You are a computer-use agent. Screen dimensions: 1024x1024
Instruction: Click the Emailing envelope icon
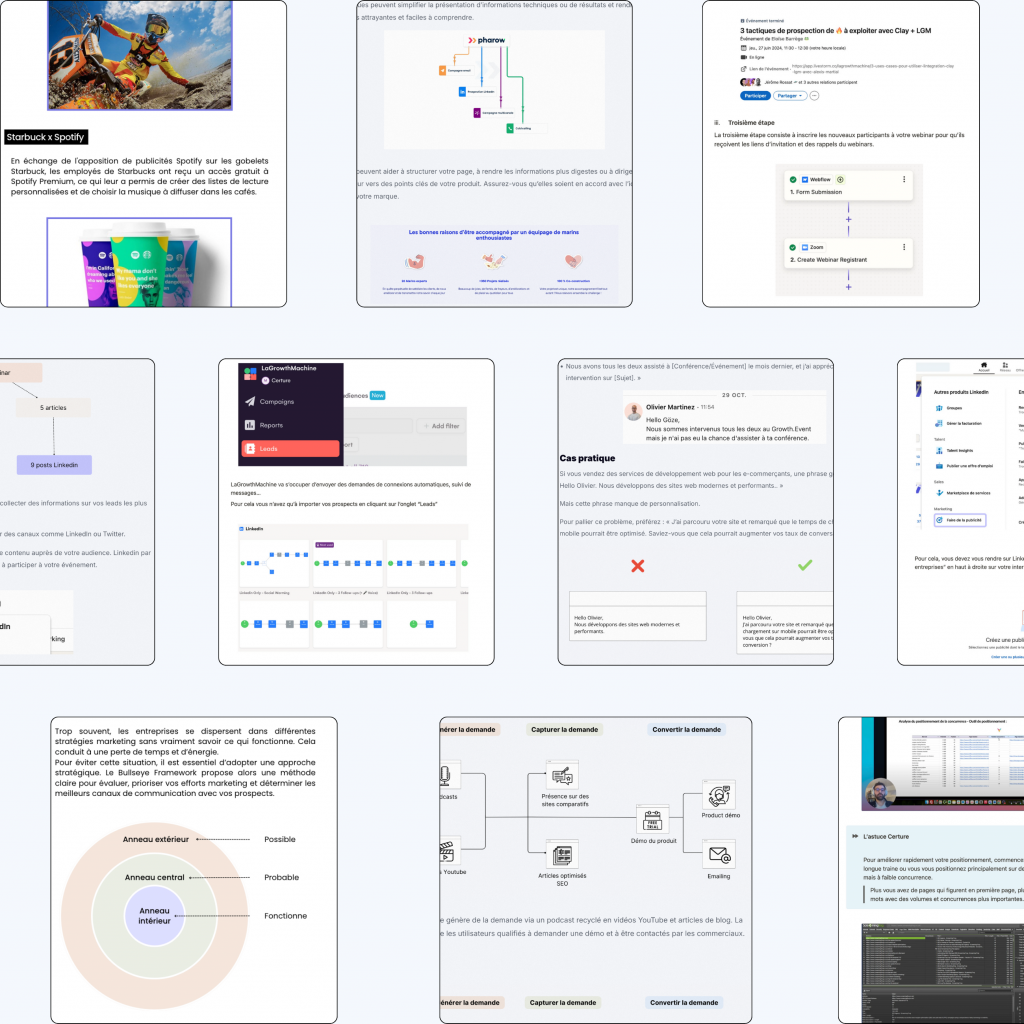(x=719, y=855)
